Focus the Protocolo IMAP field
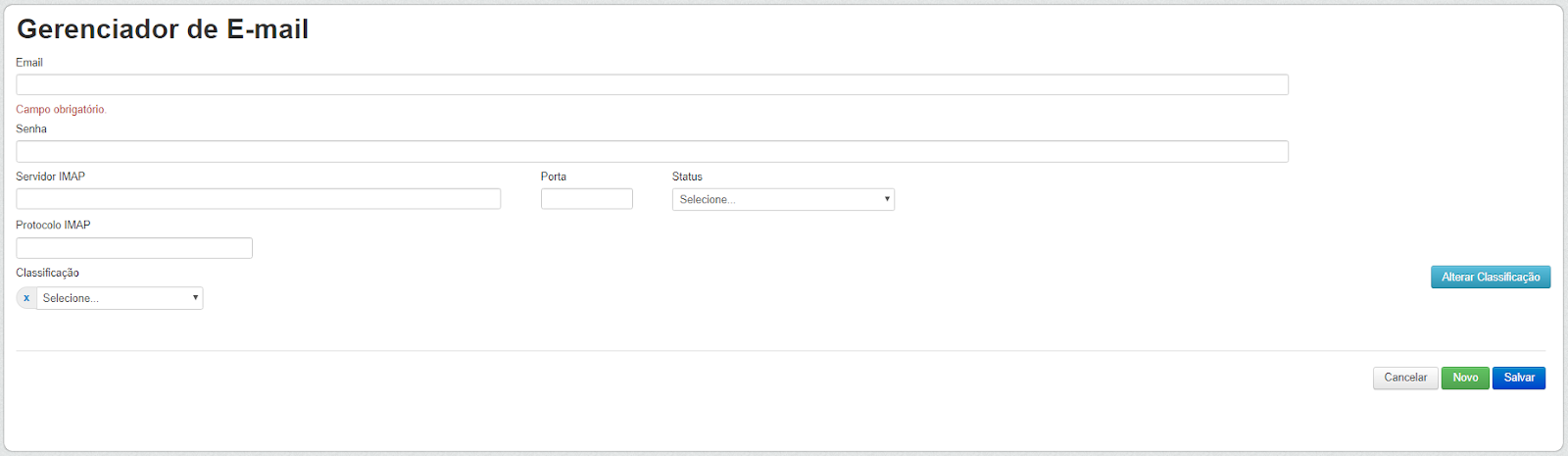This screenshot has height=456, width=1568. tap(134, 248)
